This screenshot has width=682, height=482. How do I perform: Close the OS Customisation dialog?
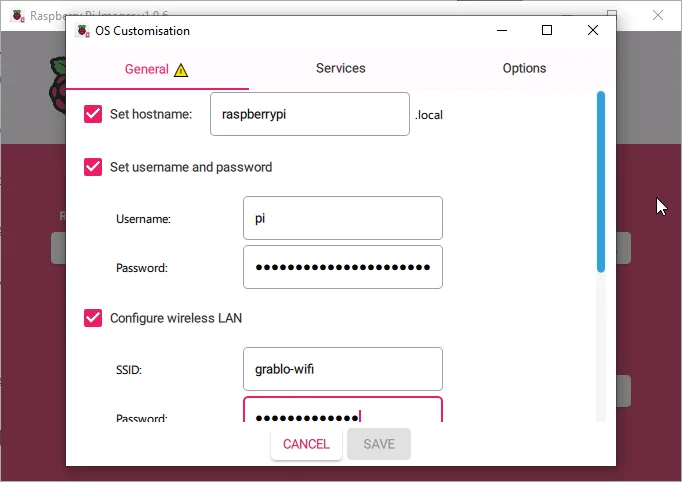592,30
